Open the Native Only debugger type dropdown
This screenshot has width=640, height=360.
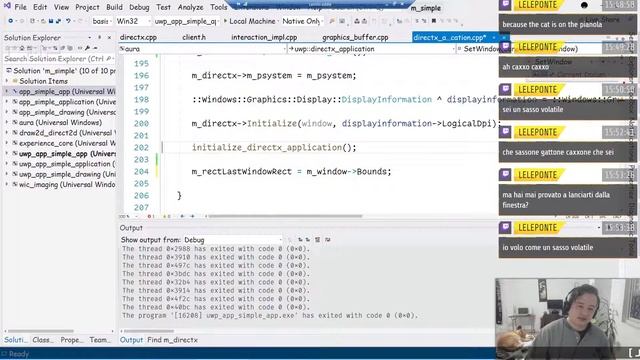click(302, 21)
